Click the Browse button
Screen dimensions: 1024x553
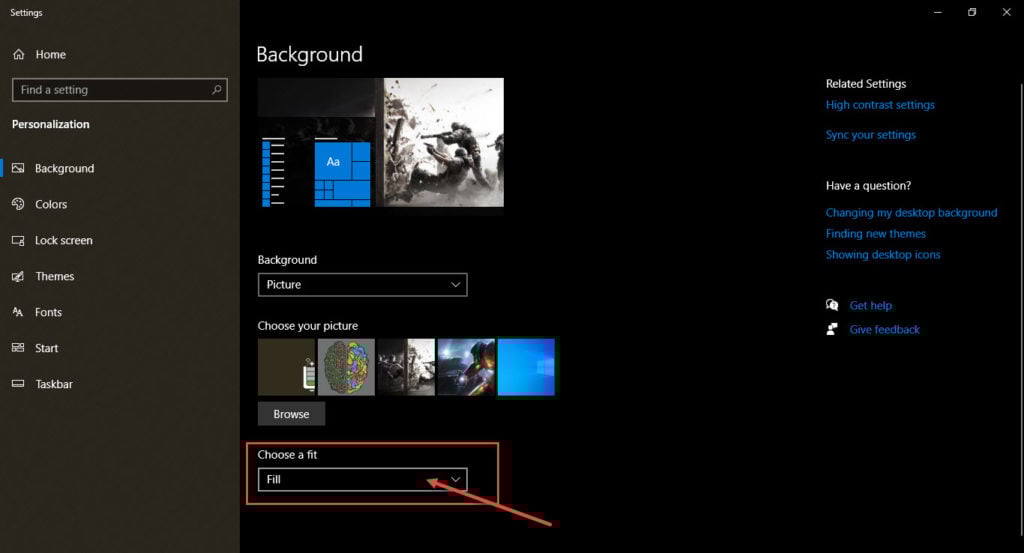[x=291, y=414]
